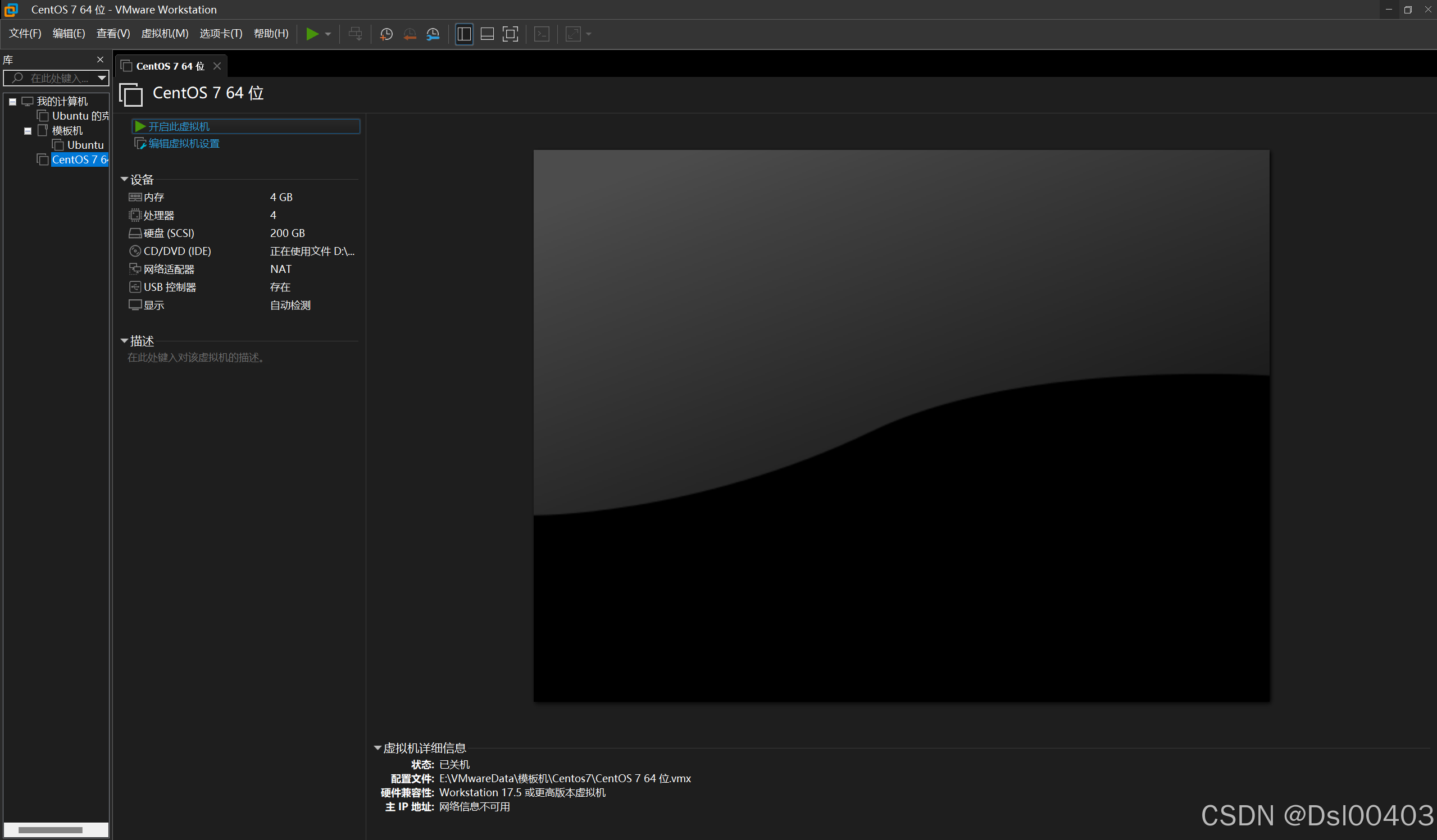Click the VM screen preview thumbnail
The image size is (1437, 840).
901,426
